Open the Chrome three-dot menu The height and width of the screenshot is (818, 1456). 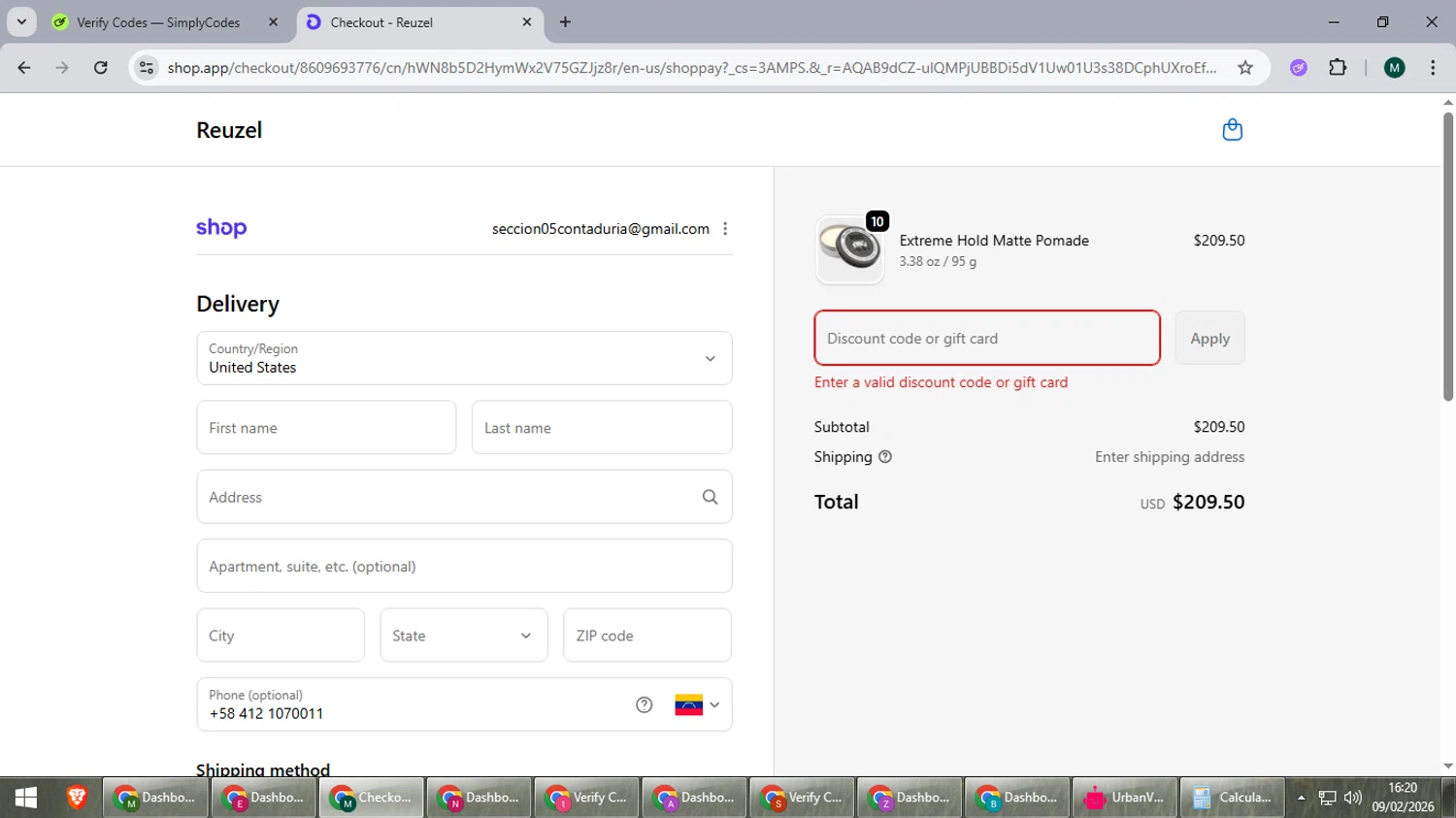tap(1433, 68)
